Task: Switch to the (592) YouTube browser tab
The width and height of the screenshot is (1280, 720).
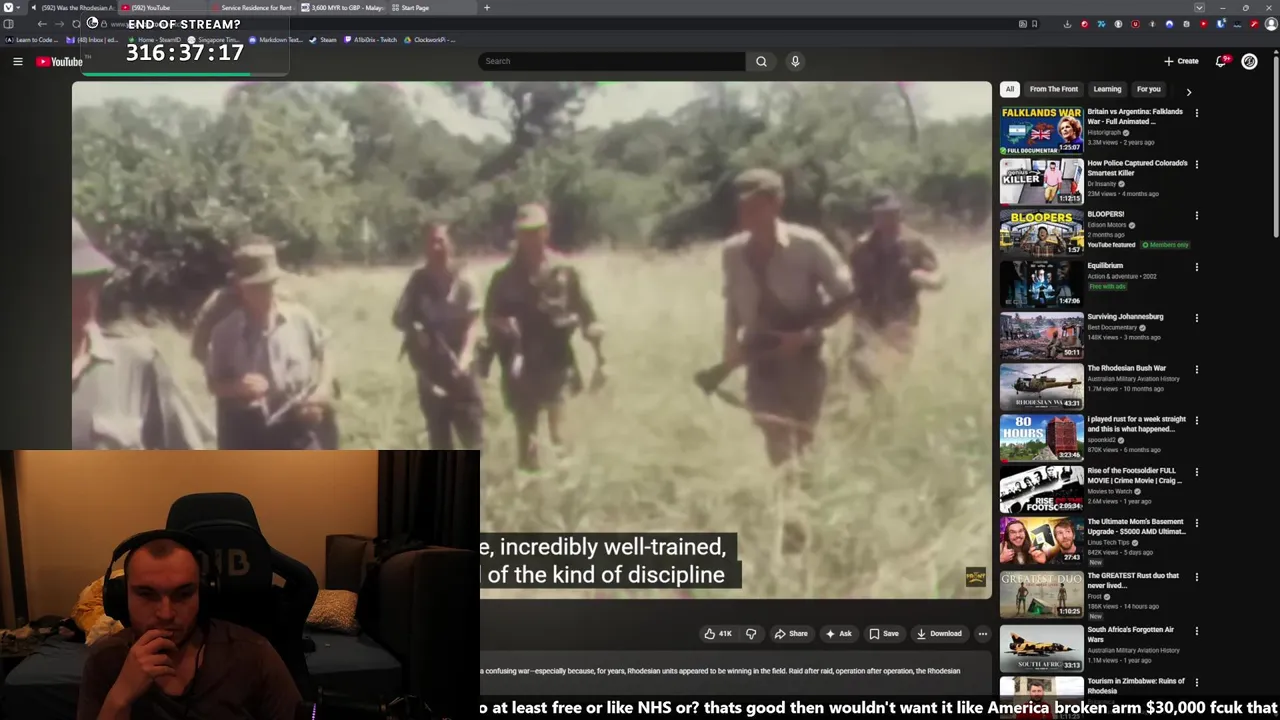Action: click(x=160, y=8)
